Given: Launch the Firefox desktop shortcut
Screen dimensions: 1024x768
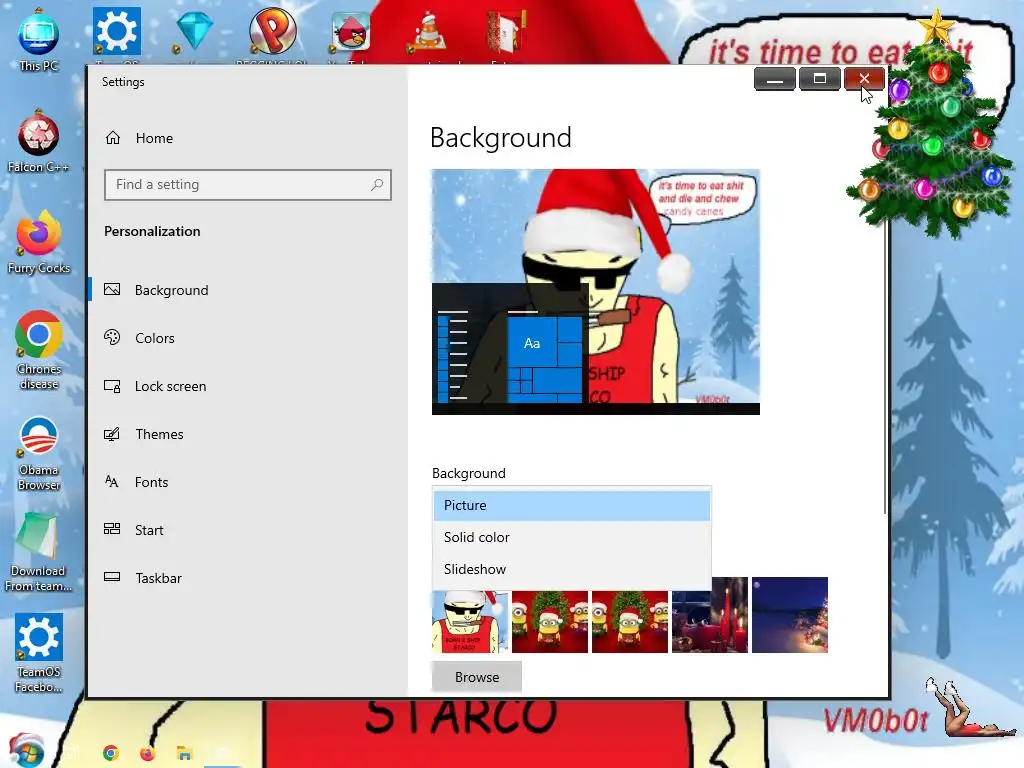Looking at the screenshot, I should 39,242.
